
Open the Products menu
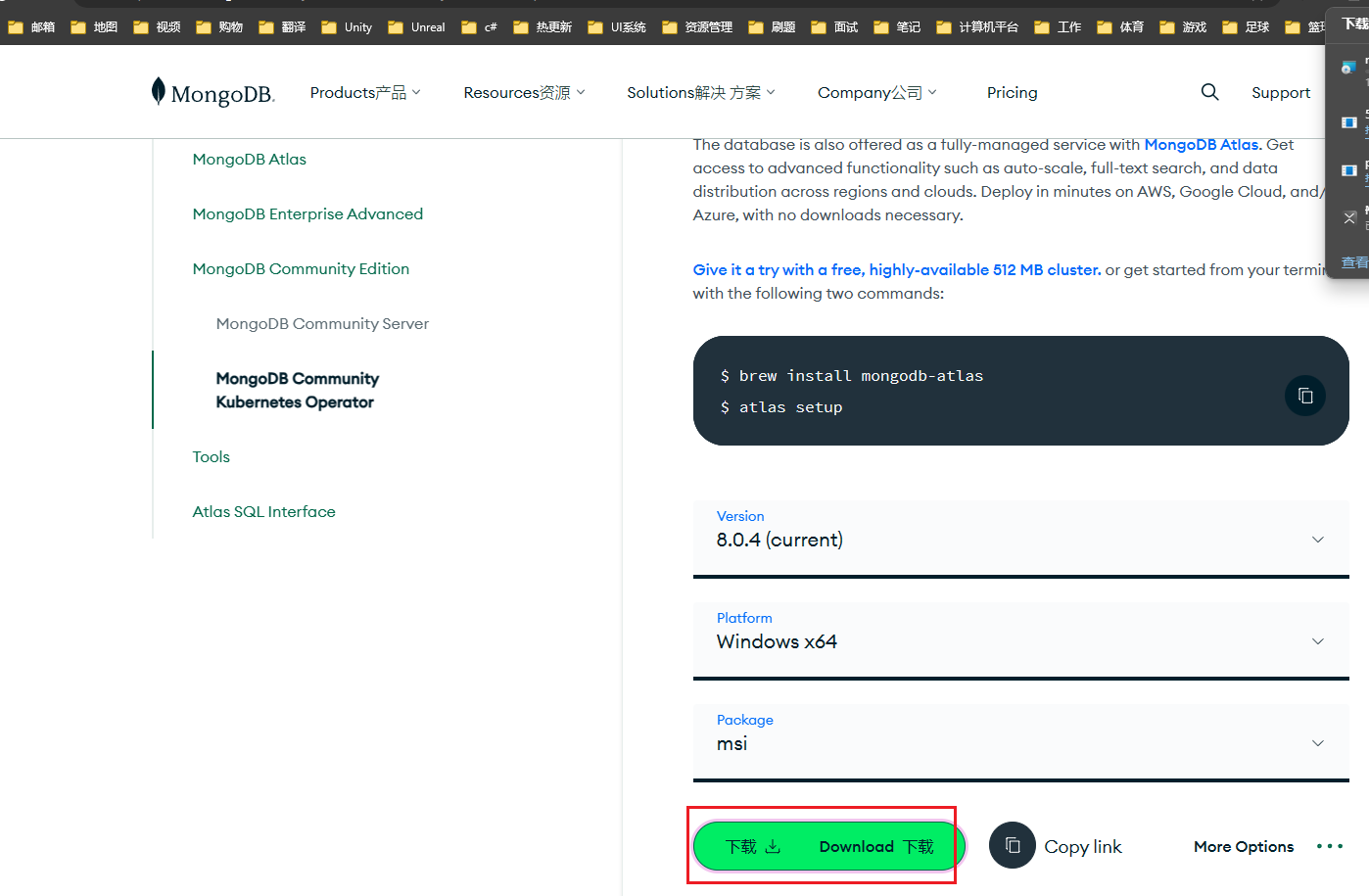point(364,93)
